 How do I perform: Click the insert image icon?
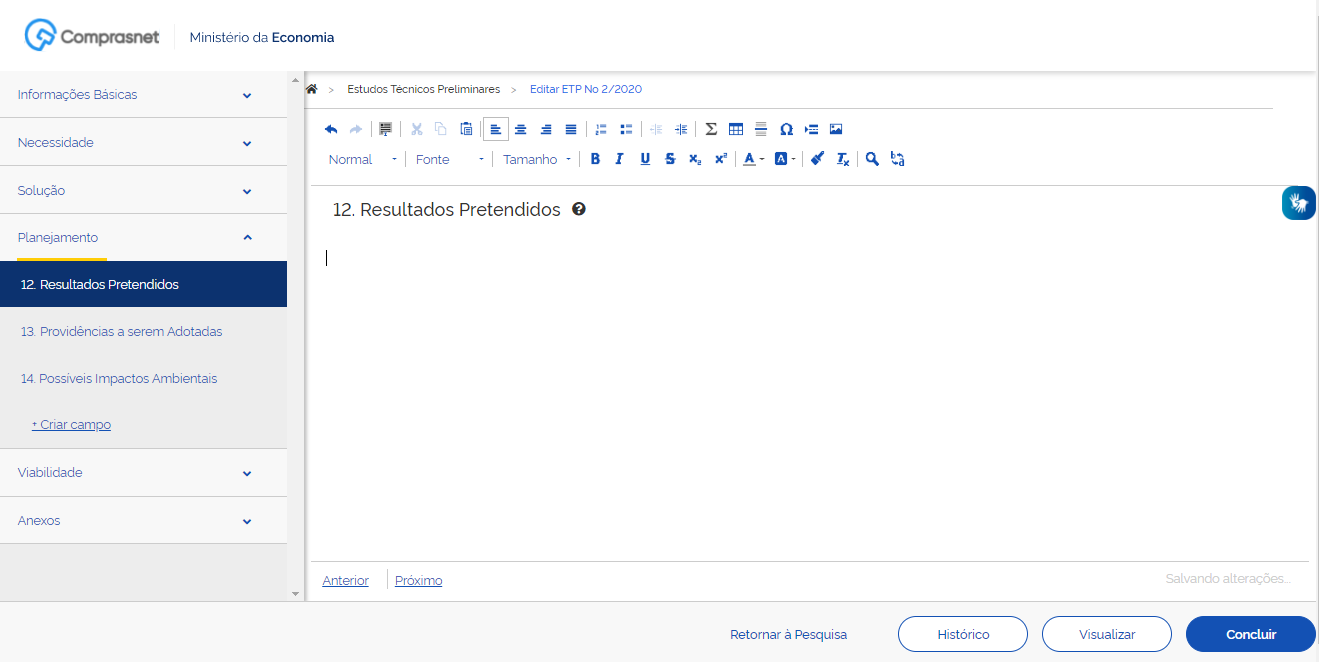coord(836,129)
